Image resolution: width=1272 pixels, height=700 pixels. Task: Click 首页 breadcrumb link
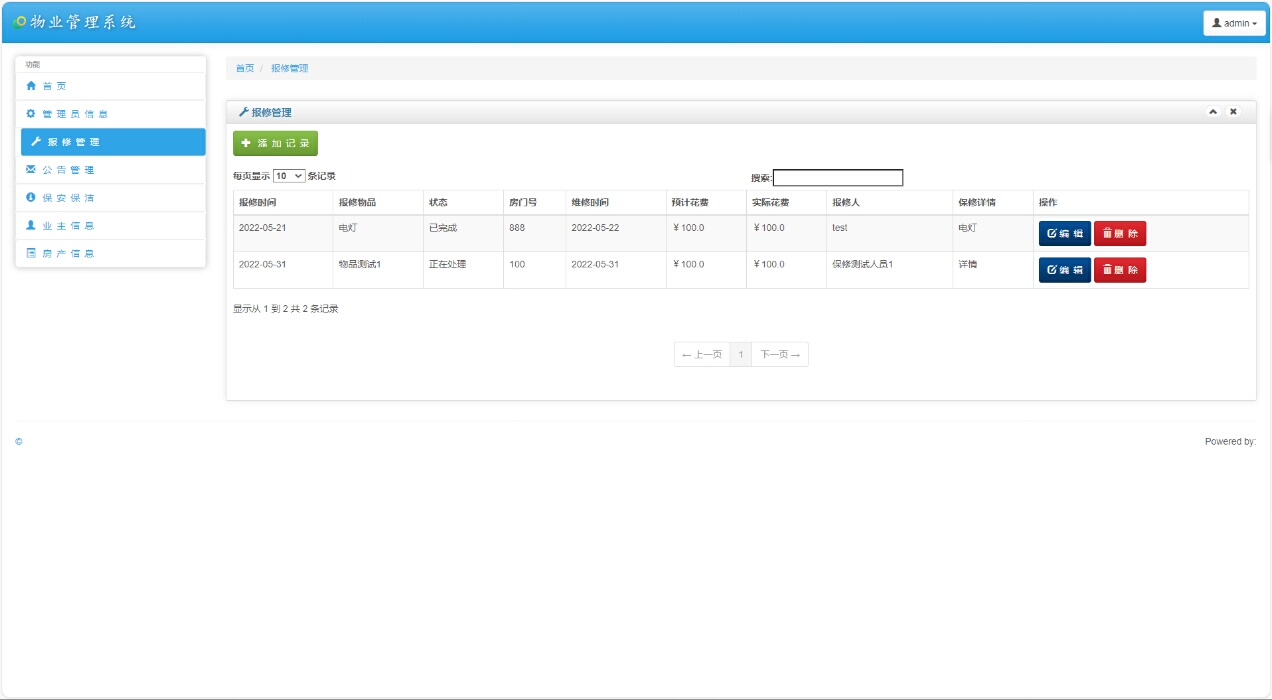(244, 68)
